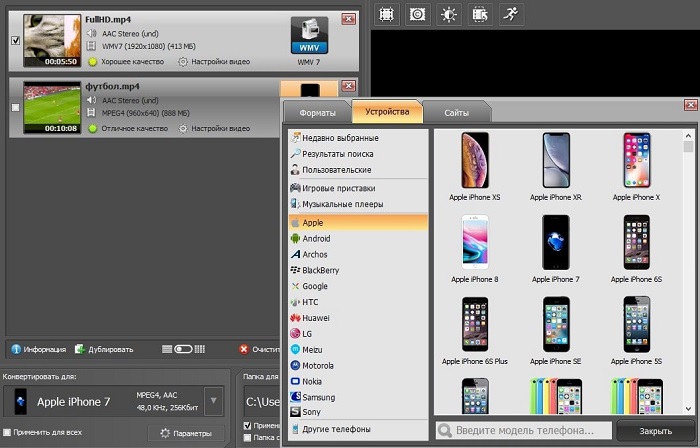Switch to the Форматы tab

(x=317, y=113)
